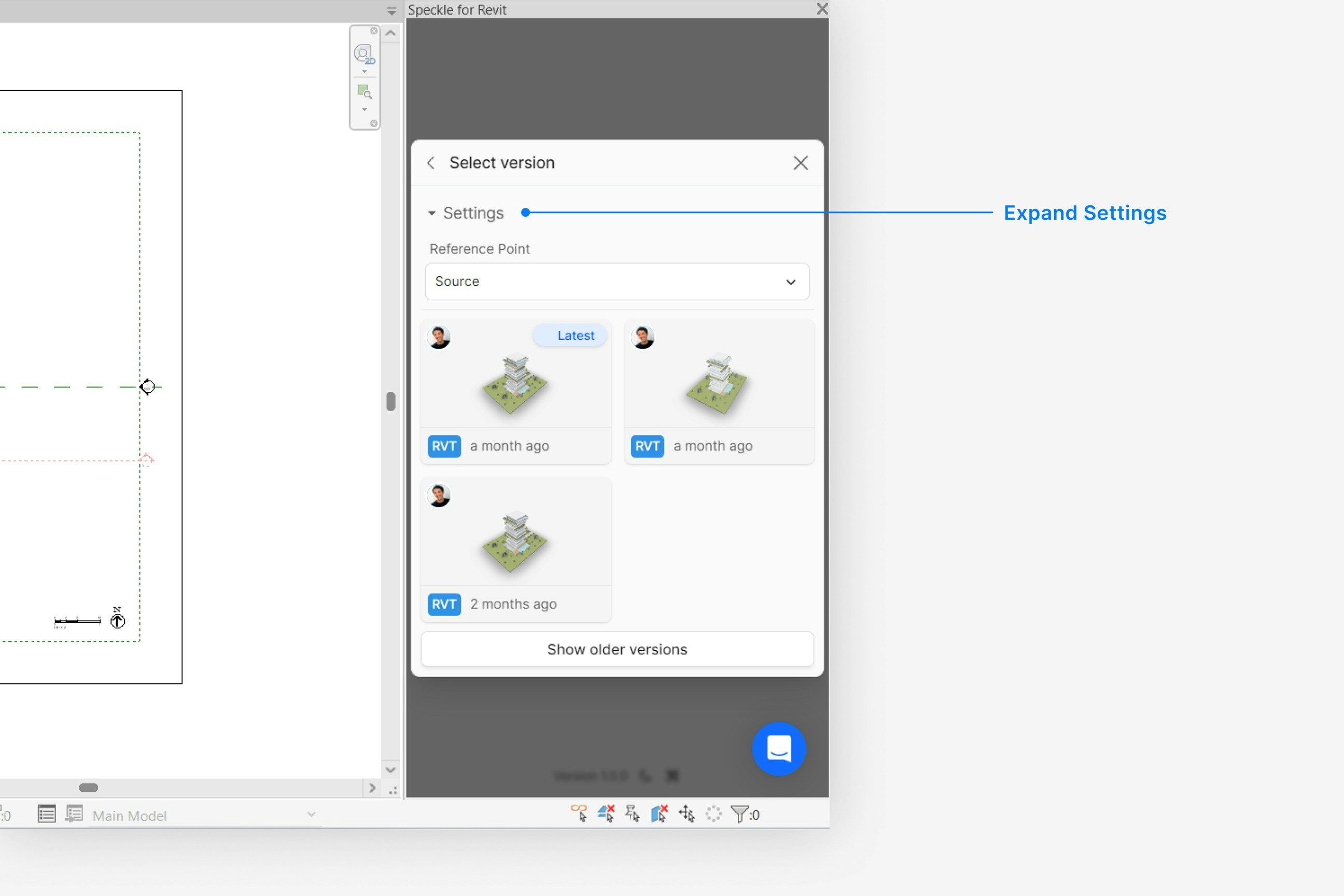Open Reference Point Source dropdown
The image size is (1344, 896).
point(617,282)
